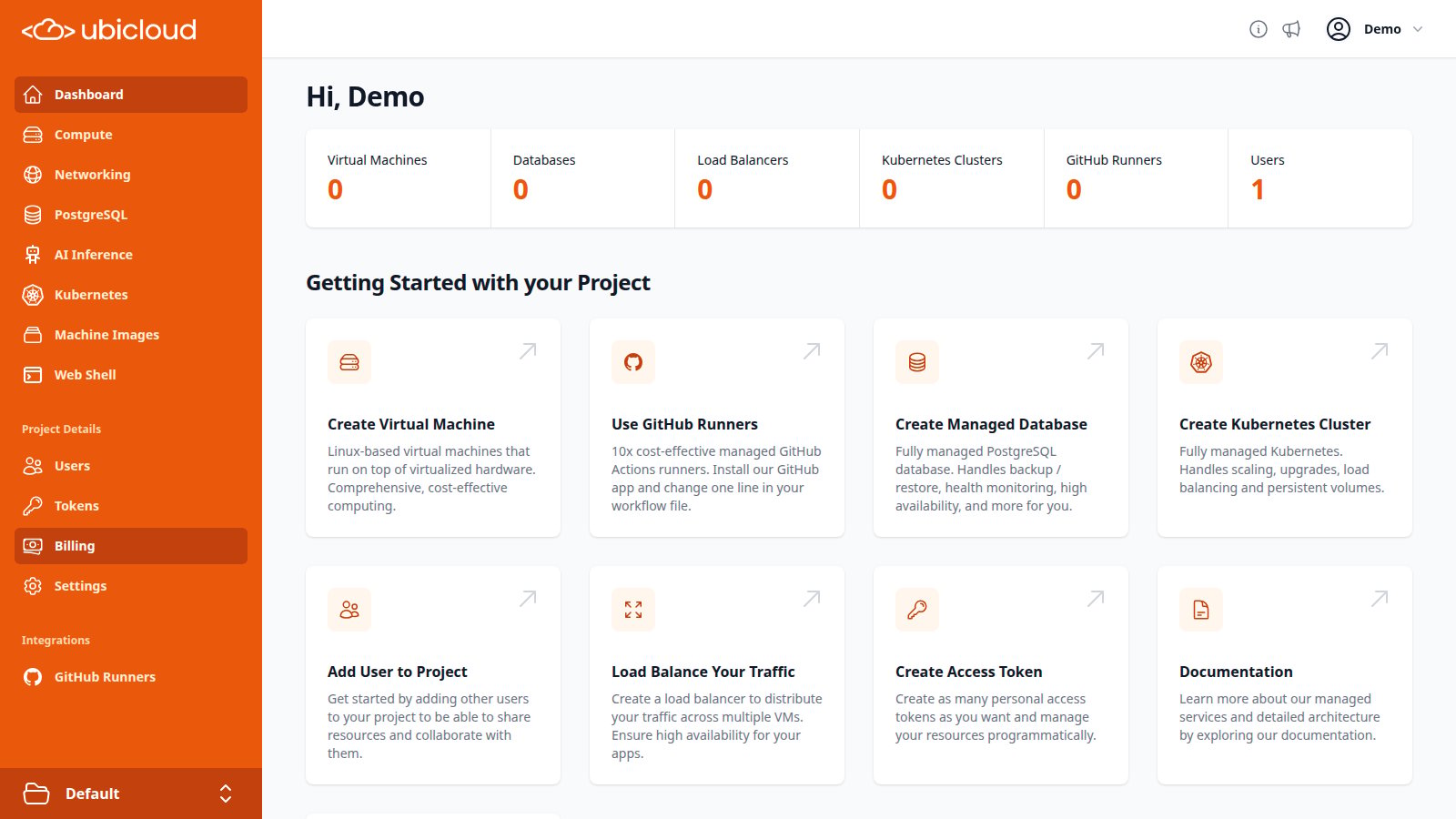Screen dimensions: 1456x819
Task: Click the Add User to Project card icon
Action: (x=349, y=610)
